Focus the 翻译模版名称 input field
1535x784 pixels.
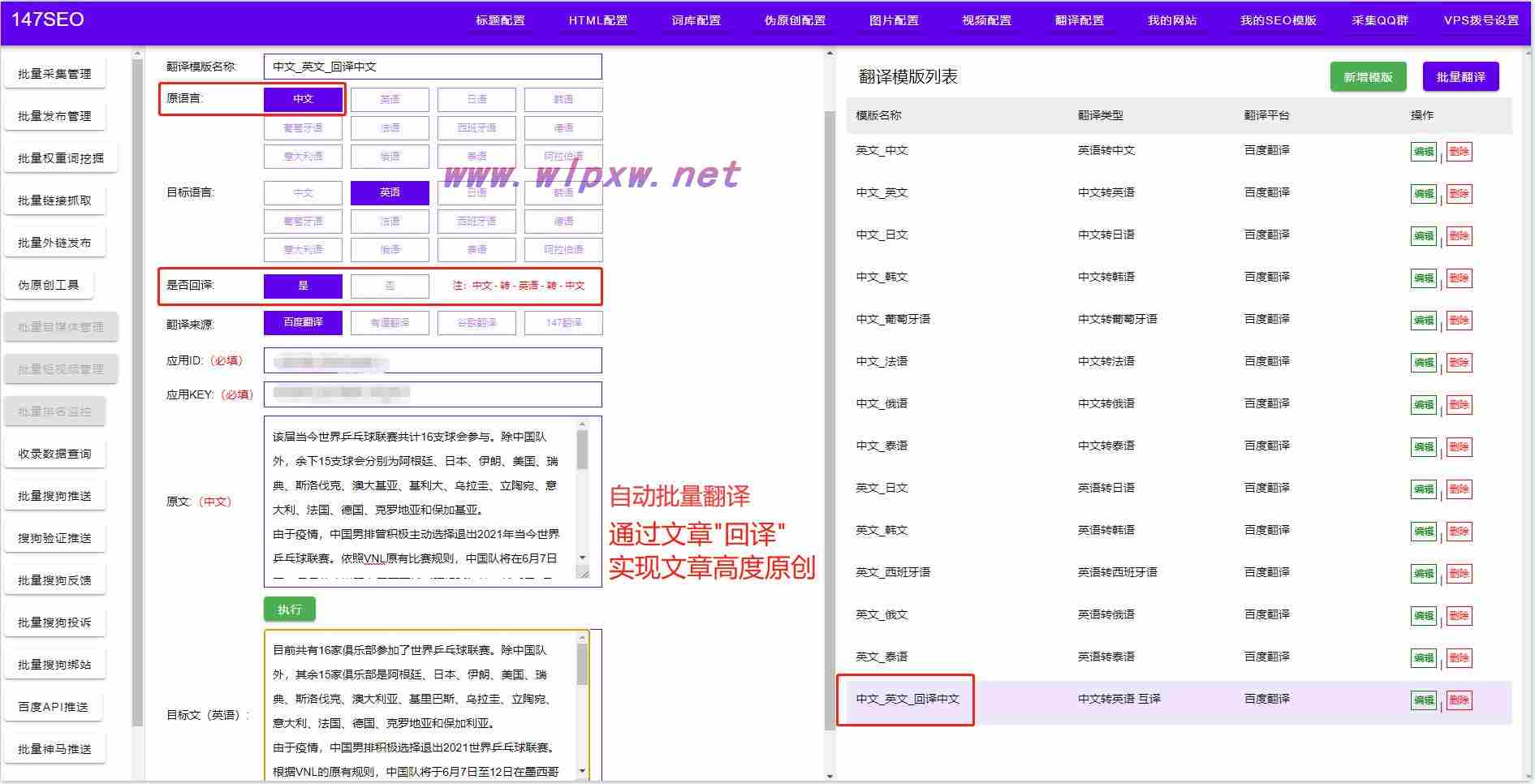[433, 67]
